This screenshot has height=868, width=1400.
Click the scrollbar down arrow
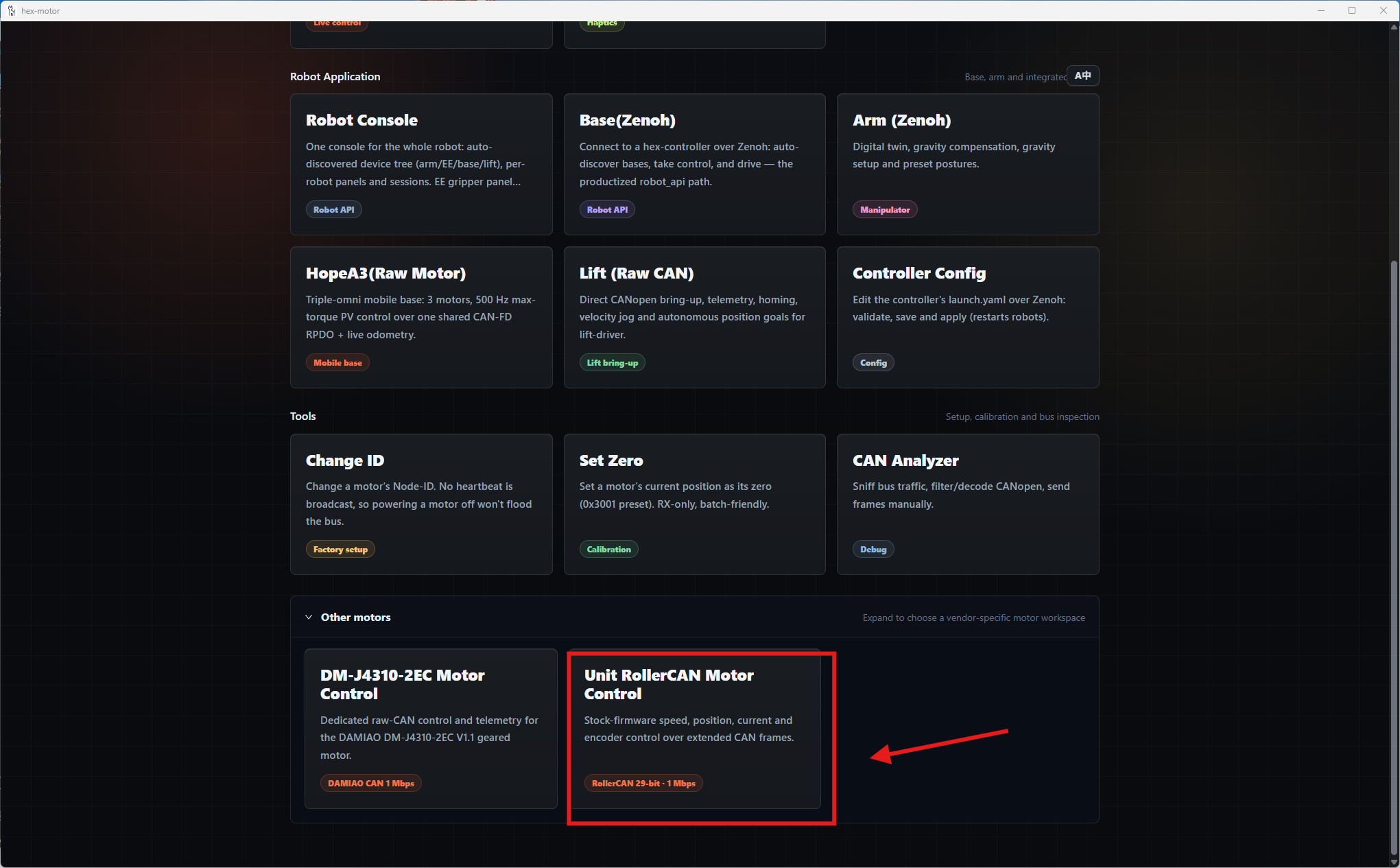point(1394,862)
